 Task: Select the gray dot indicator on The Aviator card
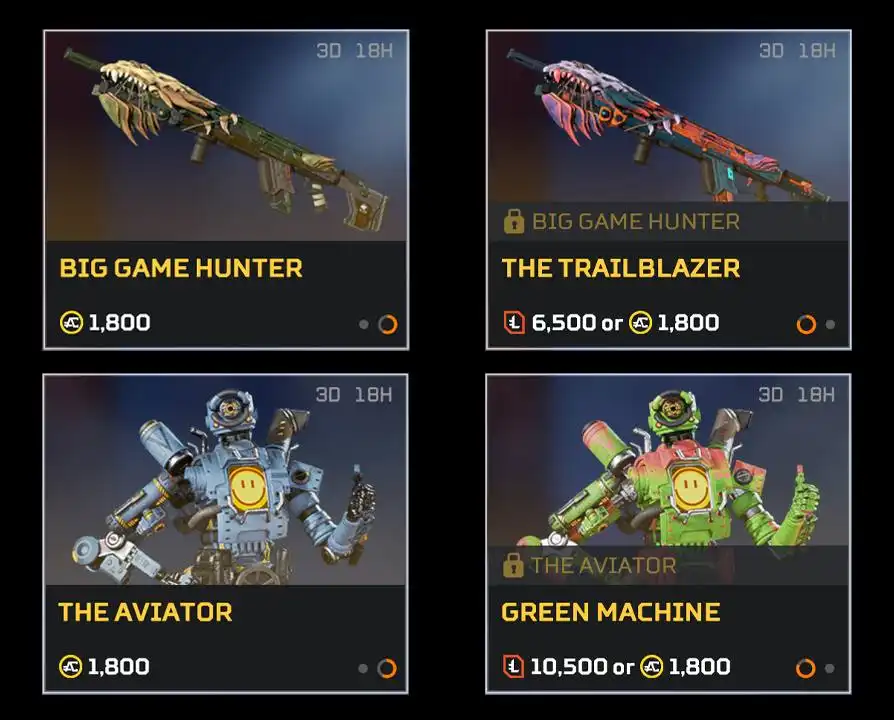coord(363,668)
